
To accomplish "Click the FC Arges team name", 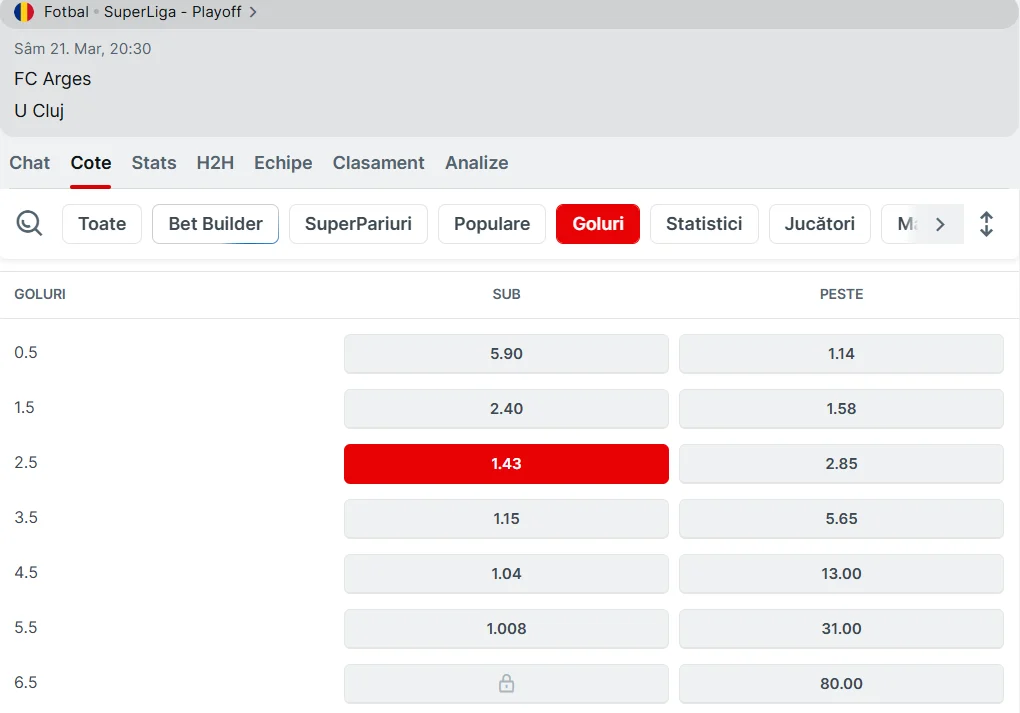I will pyautogui.click(x=53, y=79).
